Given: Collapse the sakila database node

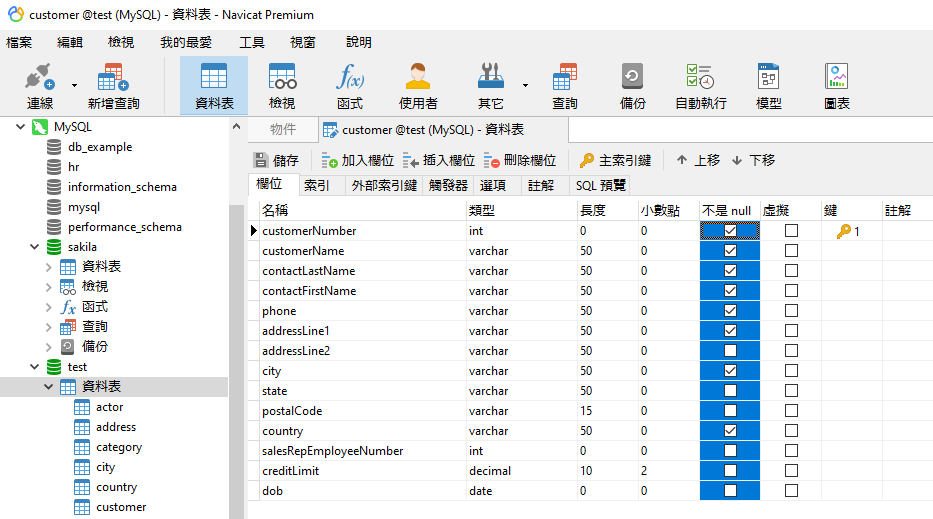Looking at the screenshot, I should tap(35, 247).
